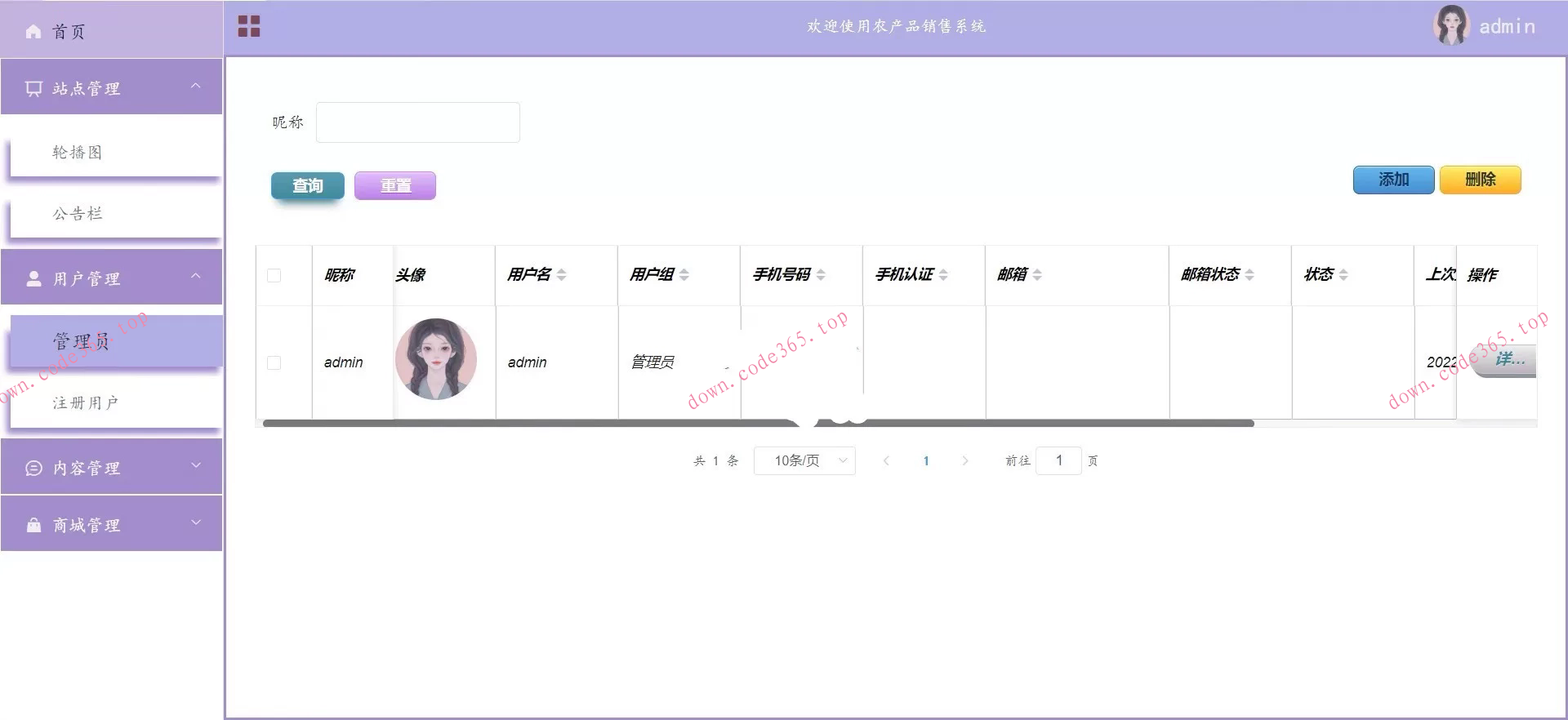Click the 头像 column header
The width and height of the screenshot is (1568, 720).
pos(411,275)
